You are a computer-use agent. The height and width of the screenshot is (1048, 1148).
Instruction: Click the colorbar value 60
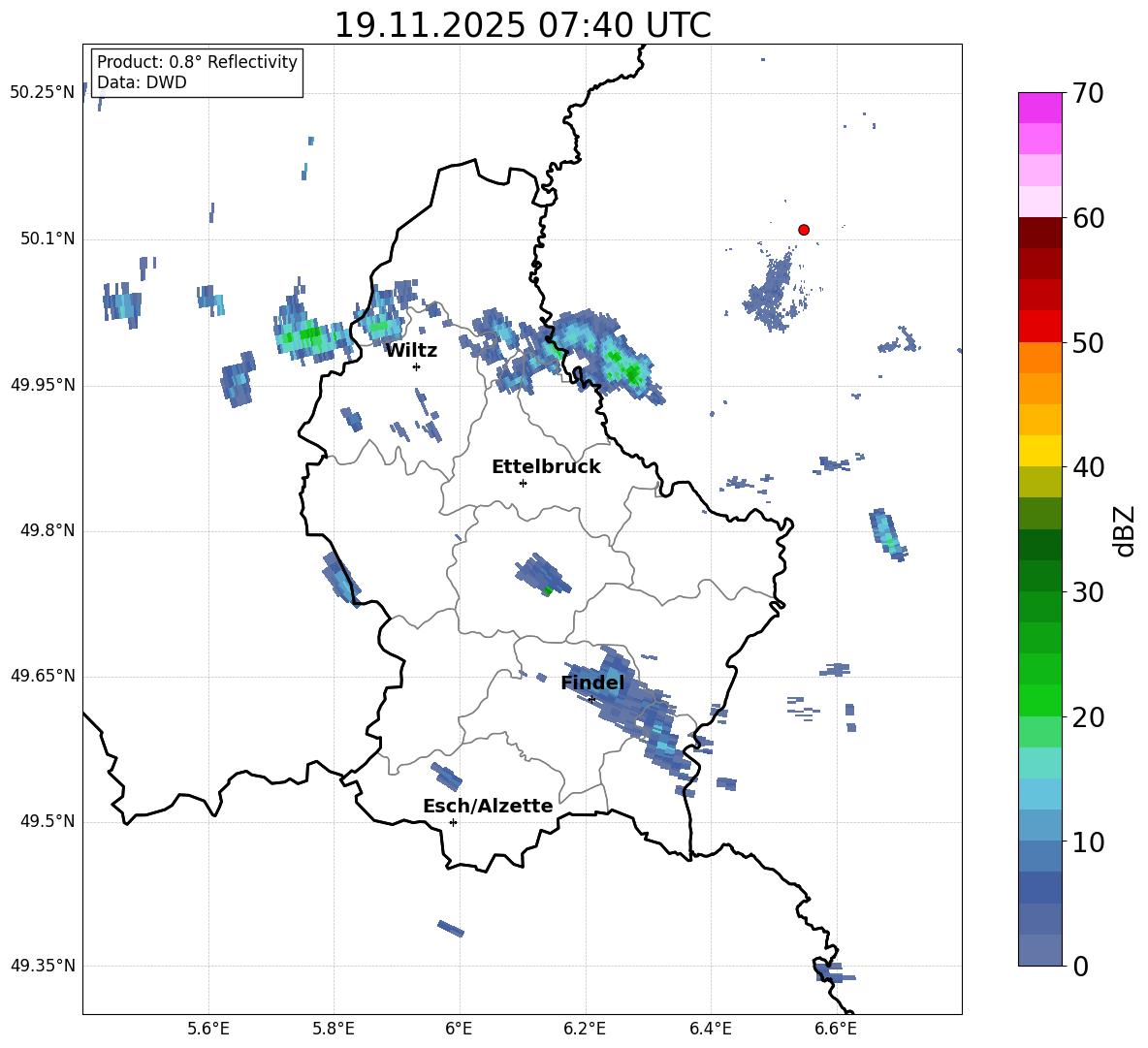coord(1088,218)
